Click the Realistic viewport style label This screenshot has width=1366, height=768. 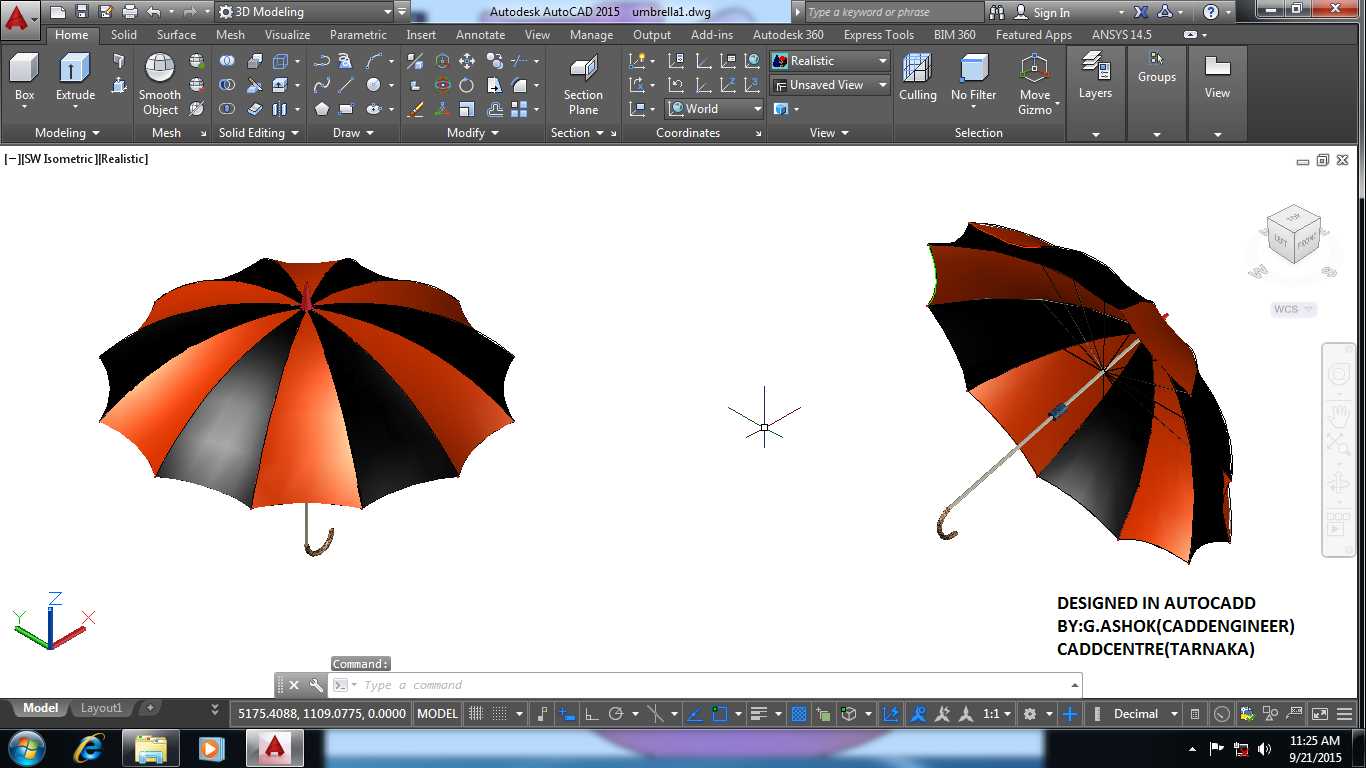tap(123, 159)
